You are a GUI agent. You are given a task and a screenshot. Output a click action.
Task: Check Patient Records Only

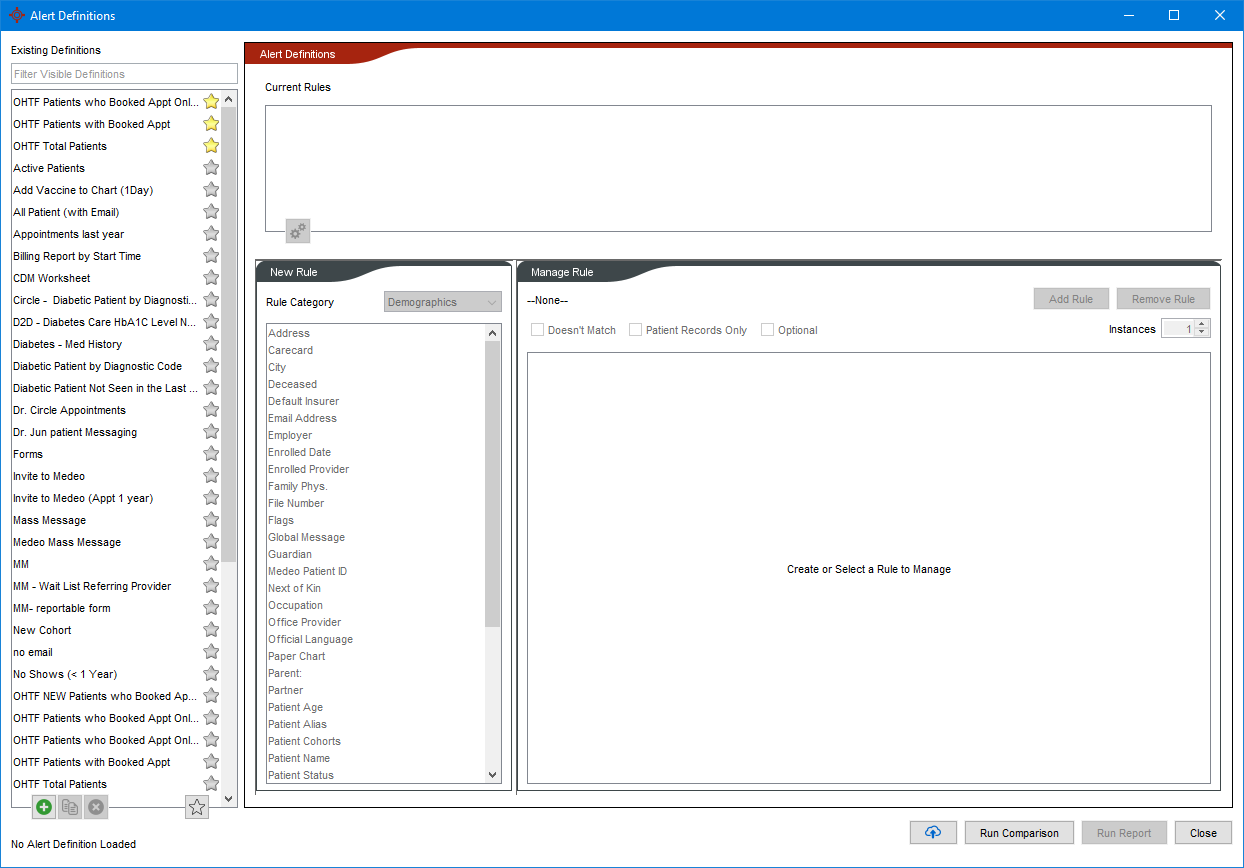pyautogui.click(x=635, y=329)
